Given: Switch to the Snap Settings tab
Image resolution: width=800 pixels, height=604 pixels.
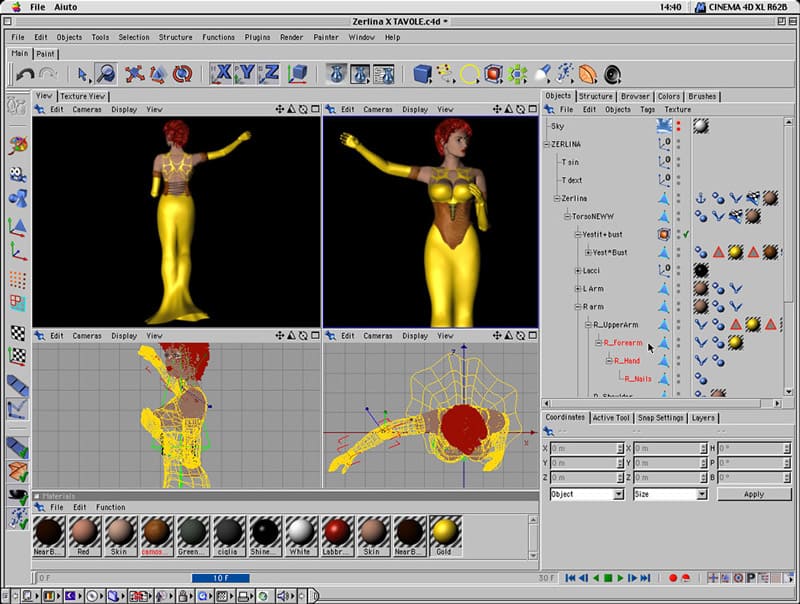Looking at the screenshot, I should click(660, 418).
